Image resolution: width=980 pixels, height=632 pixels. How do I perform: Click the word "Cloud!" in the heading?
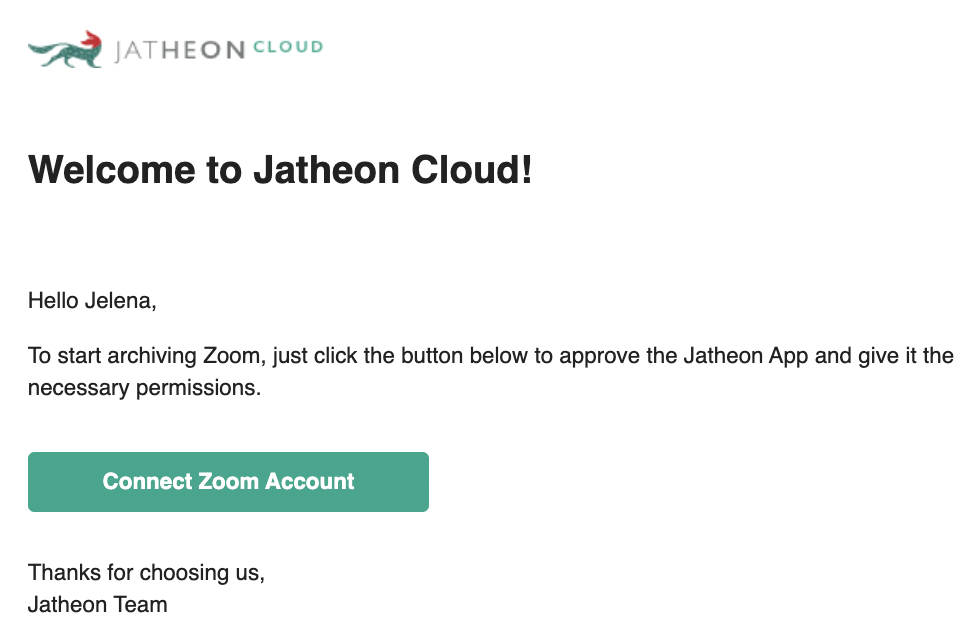click(472, 169)
